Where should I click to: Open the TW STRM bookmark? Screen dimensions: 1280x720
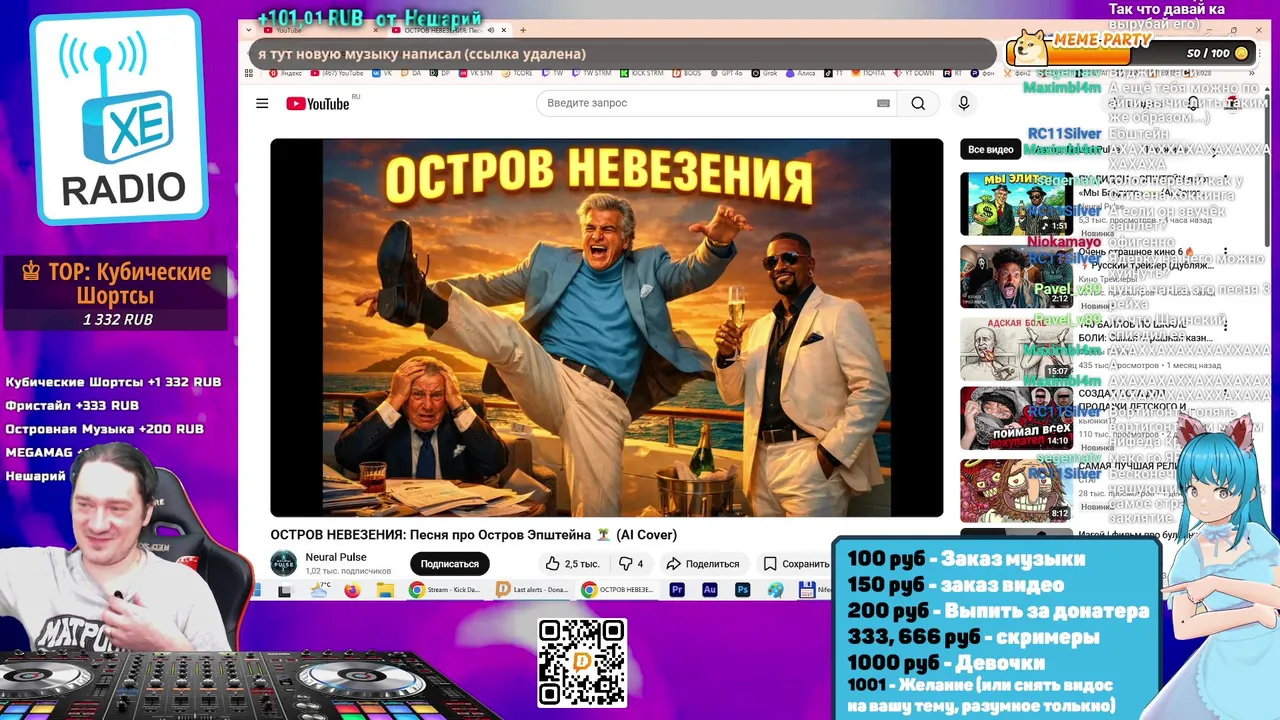(x=592, y=73)
